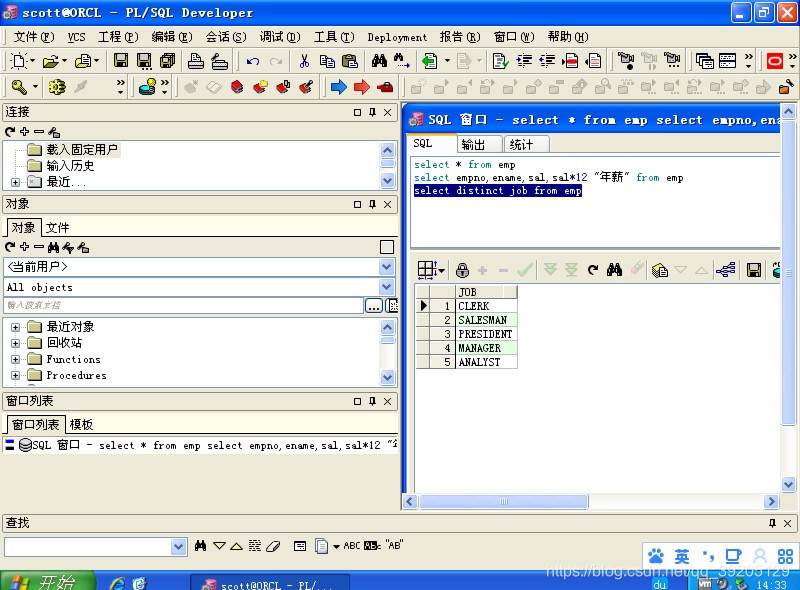The height and width of the screenshot is (590, 800).
Task: Click the Open file folder icon
Action: point(50,61)
